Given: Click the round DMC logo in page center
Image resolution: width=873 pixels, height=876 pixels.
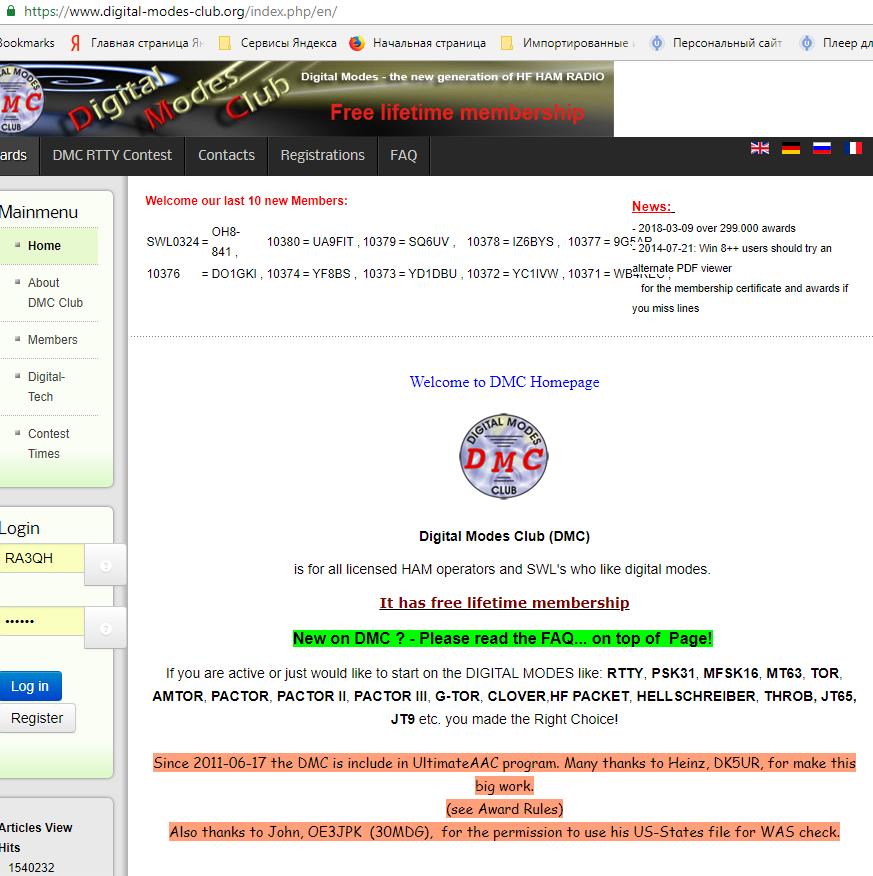Looking at the screenshot, I should coord(503,457).
